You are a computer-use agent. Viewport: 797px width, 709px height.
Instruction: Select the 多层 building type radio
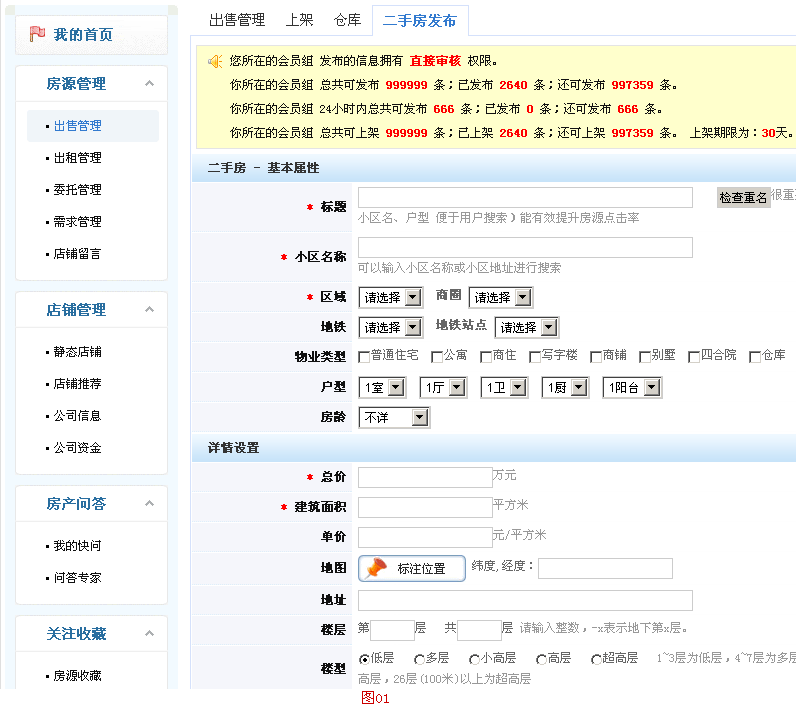(x=419, y=659)
